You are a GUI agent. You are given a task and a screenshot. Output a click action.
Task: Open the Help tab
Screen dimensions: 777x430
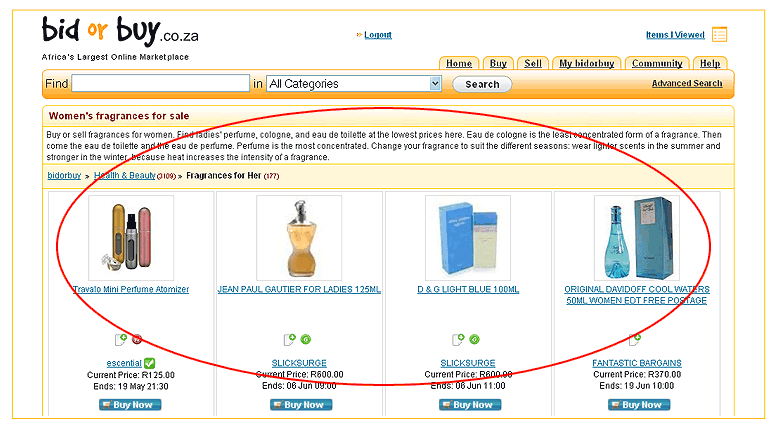[710, 63]
